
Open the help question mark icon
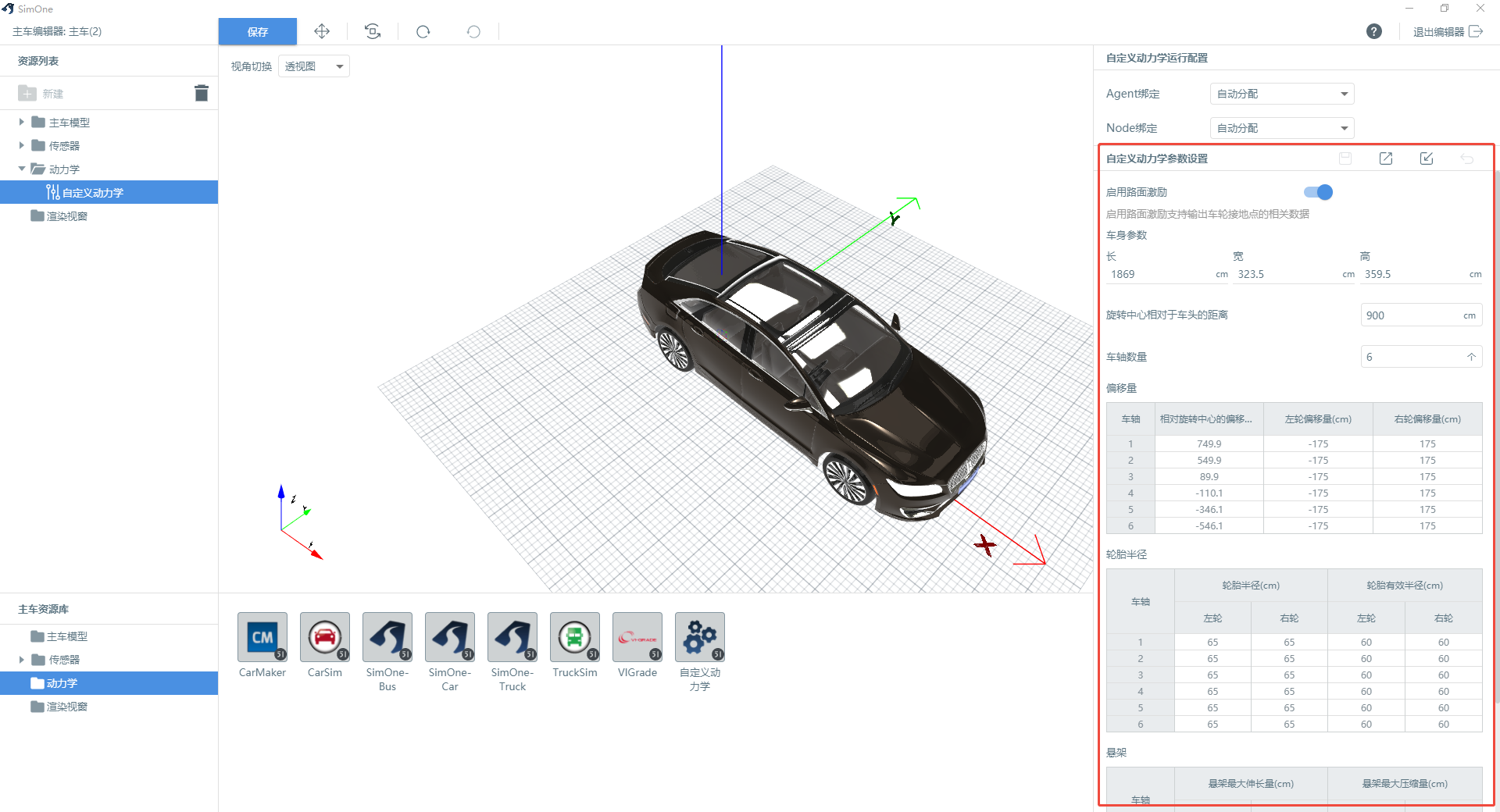point(1373,31)
